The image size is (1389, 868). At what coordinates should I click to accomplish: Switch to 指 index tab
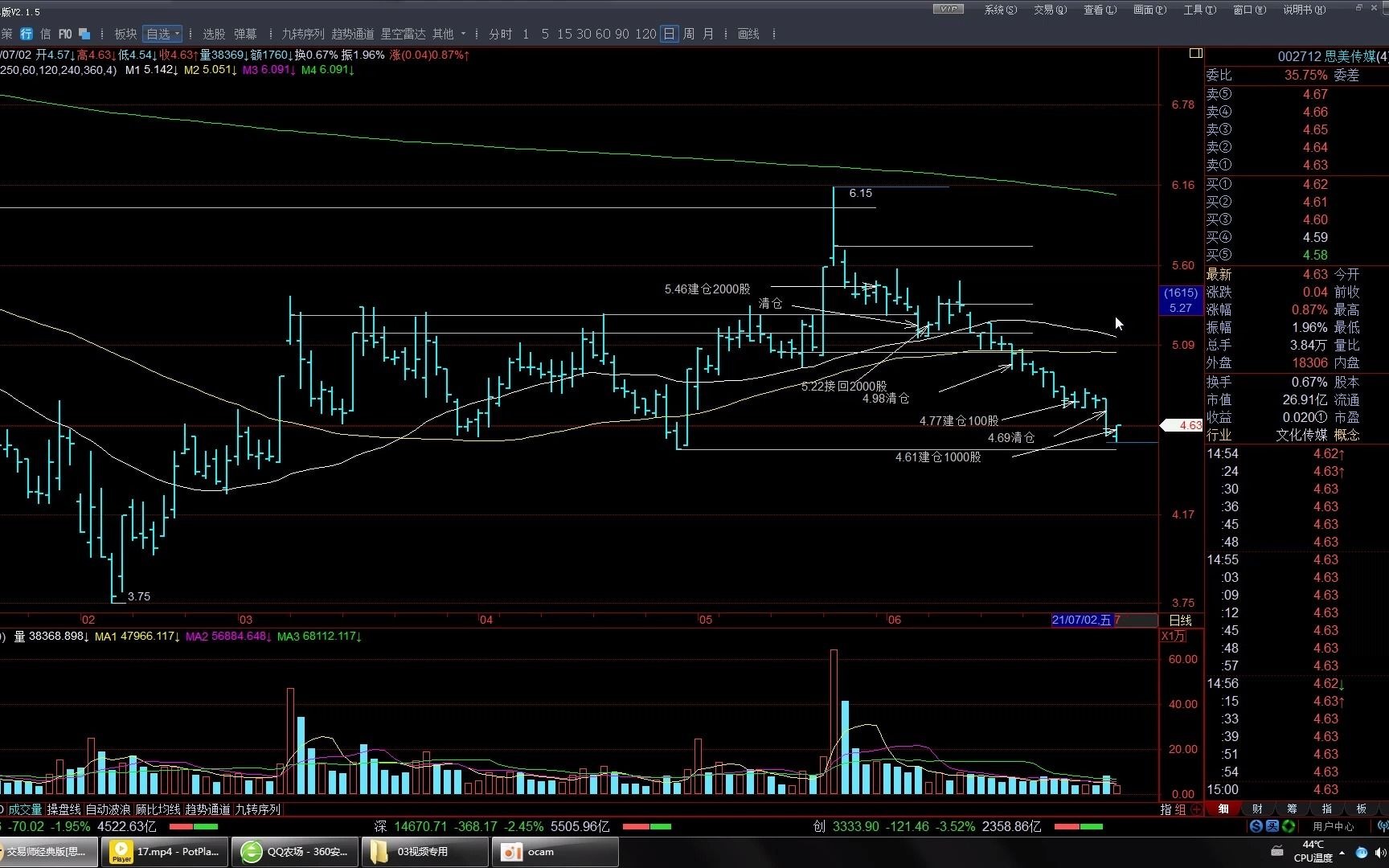[1326, 809]
